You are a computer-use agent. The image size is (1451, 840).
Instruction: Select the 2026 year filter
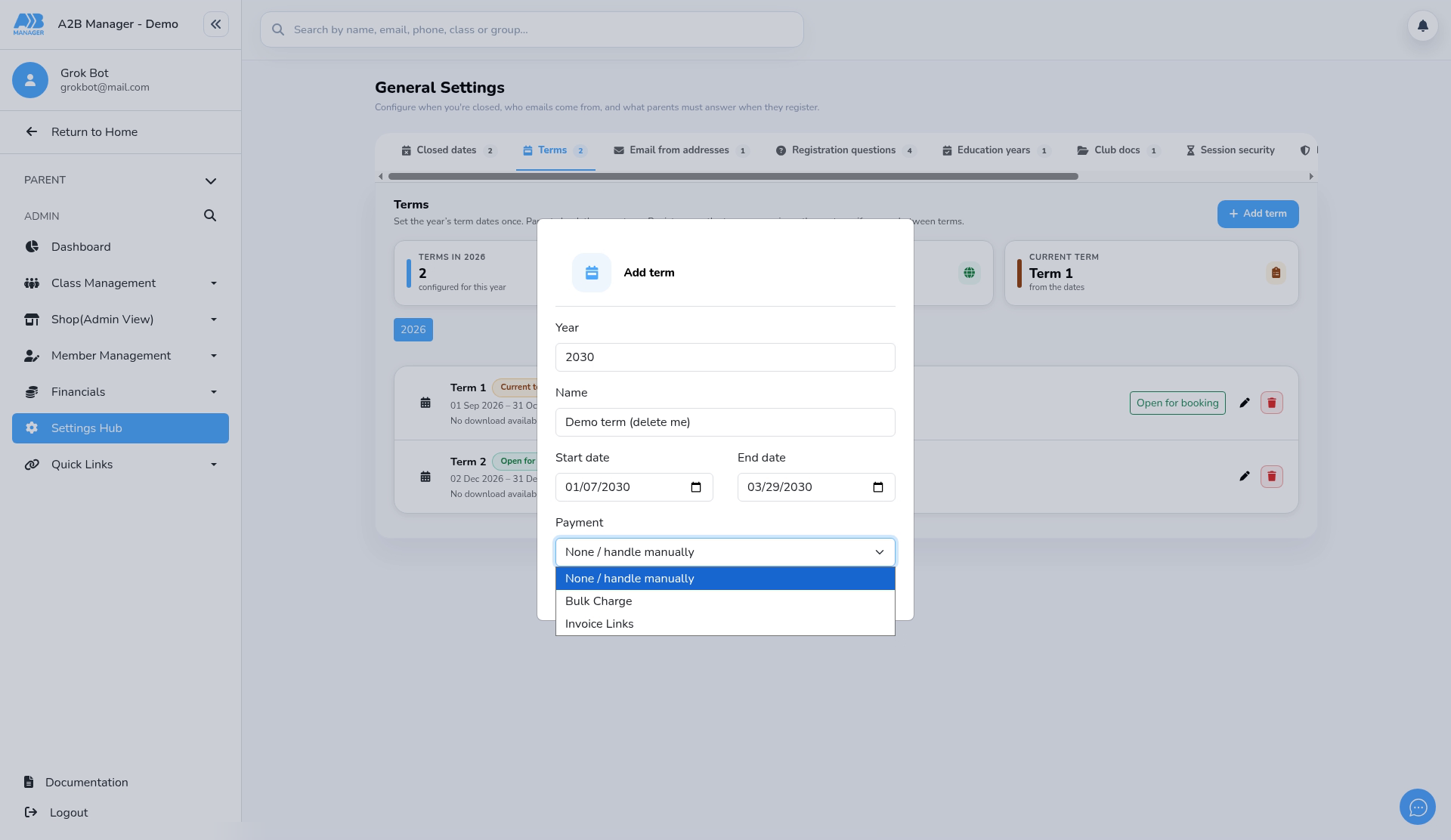click(413, 330)
